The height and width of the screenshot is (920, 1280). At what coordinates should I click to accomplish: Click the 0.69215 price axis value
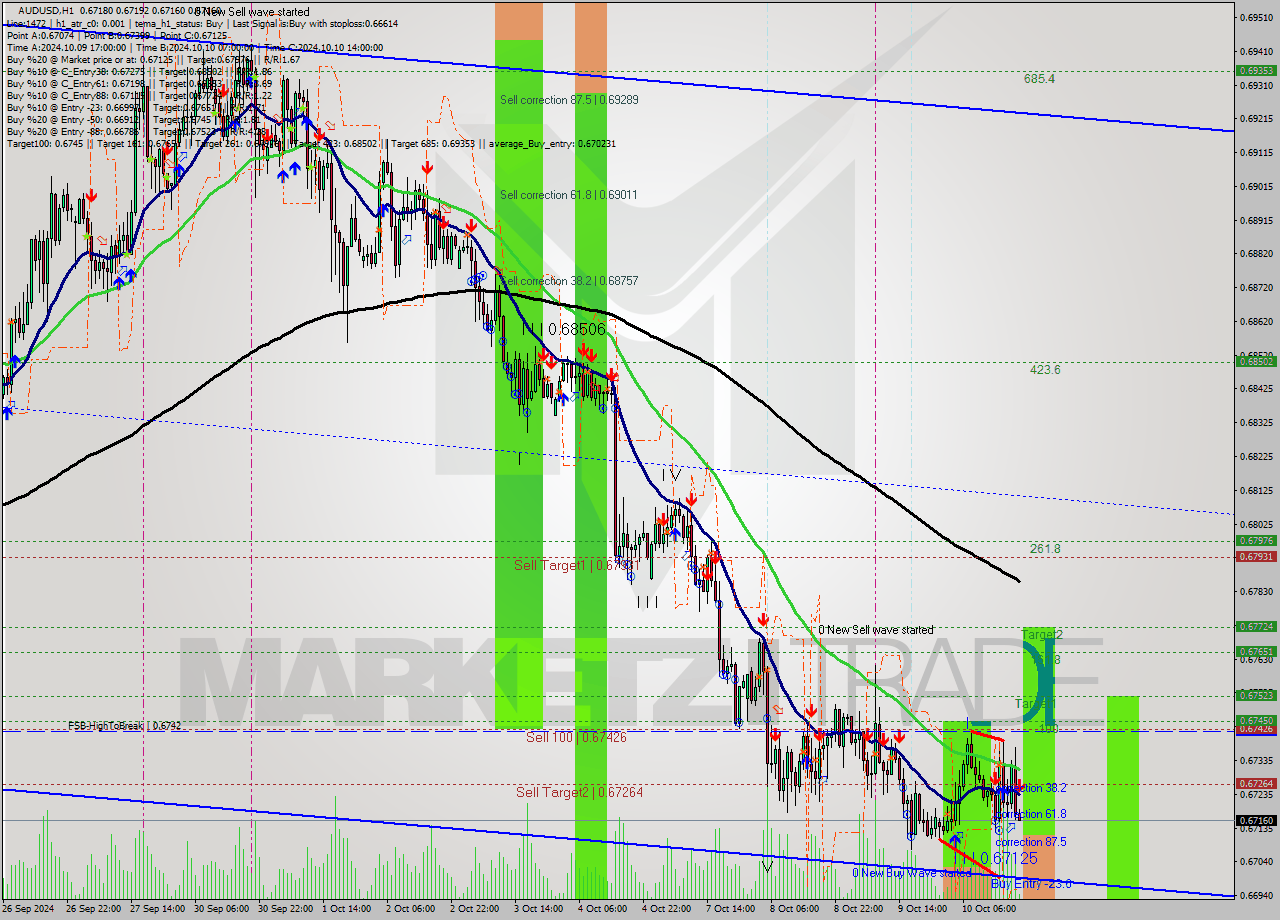point(1256,119)
